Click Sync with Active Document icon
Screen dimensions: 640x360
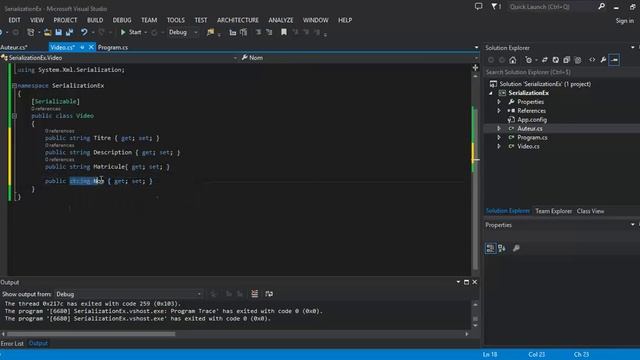point(544,60)
